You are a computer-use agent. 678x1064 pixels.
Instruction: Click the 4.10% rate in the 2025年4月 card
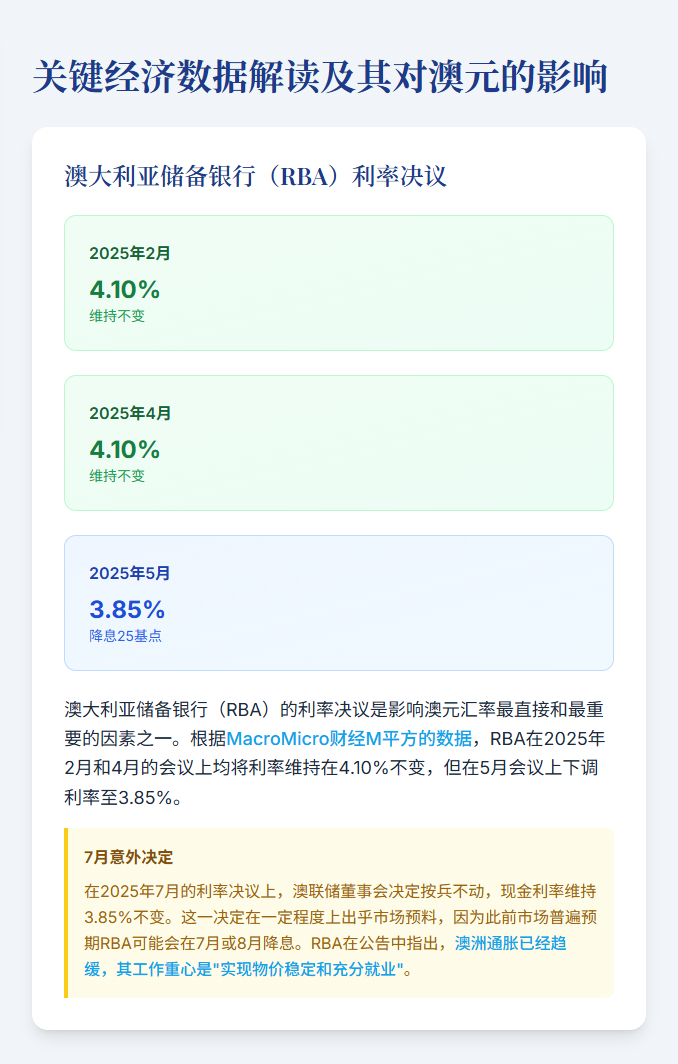tap(125, 449)
